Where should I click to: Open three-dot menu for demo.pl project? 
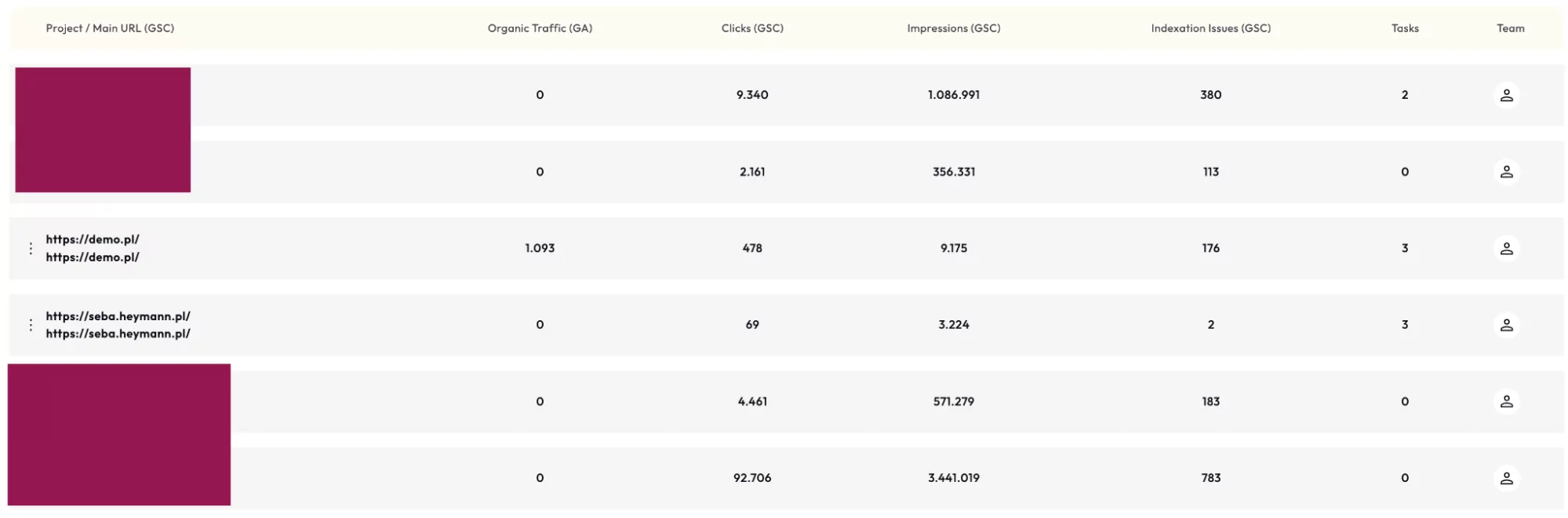(31, 249)
